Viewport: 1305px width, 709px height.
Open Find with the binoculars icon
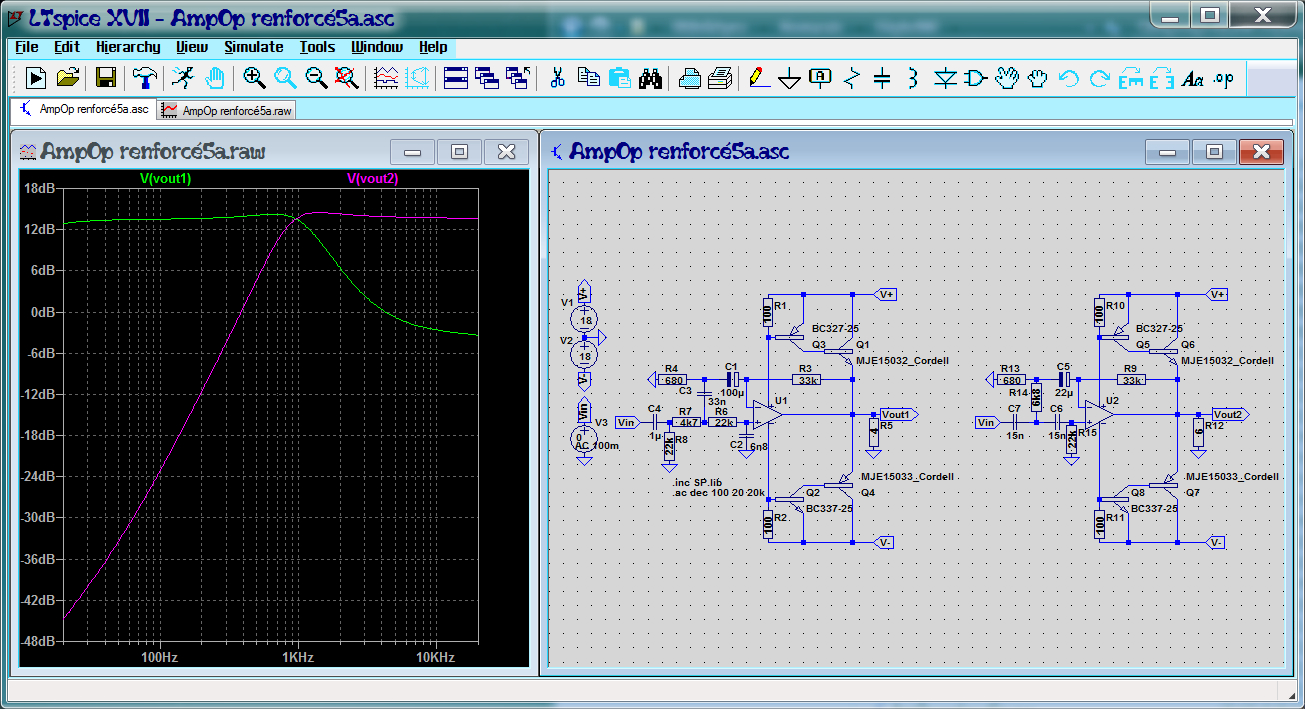[x=651, y=78]
